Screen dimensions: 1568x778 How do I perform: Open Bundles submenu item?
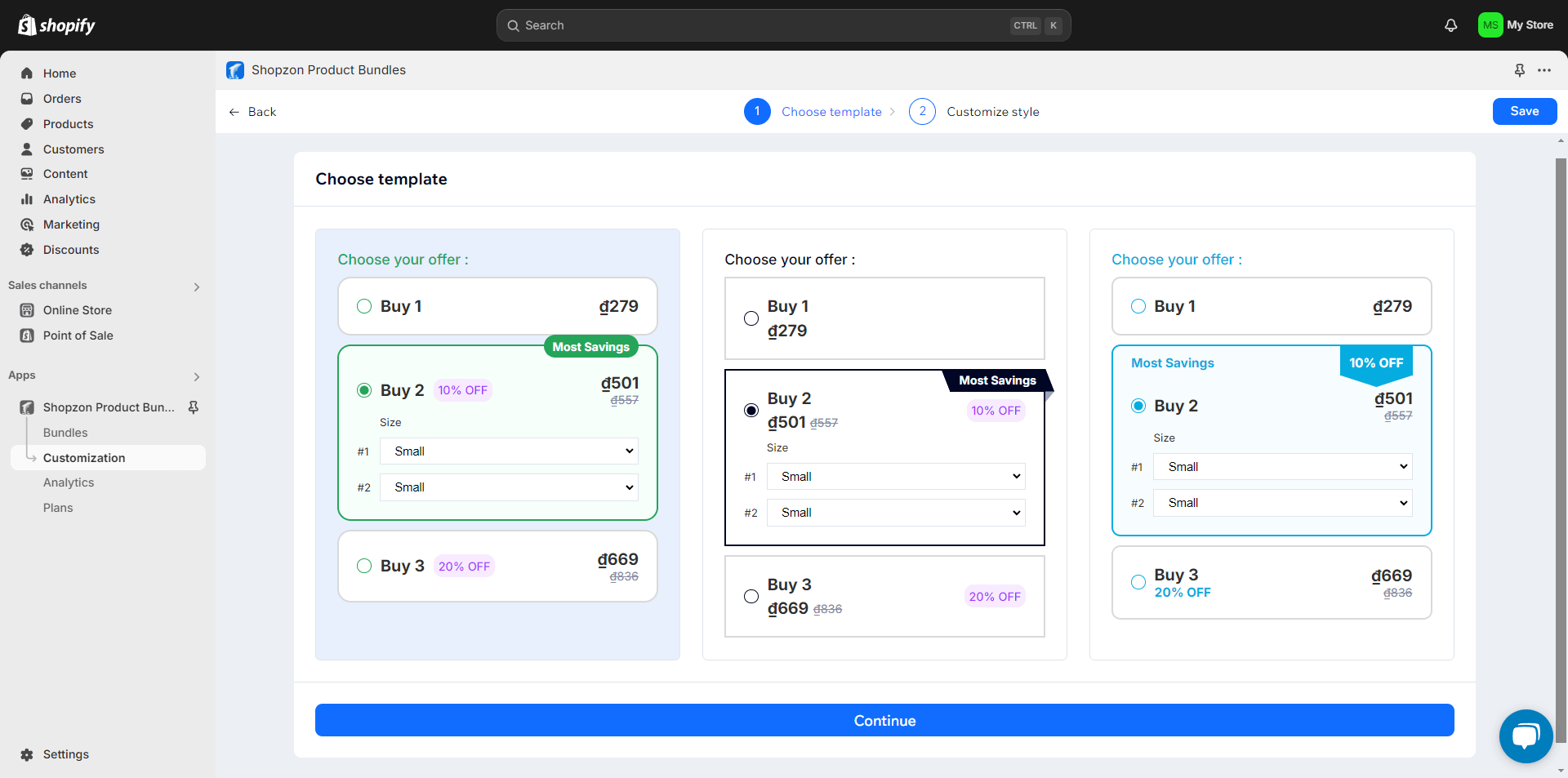pos(65,433)
